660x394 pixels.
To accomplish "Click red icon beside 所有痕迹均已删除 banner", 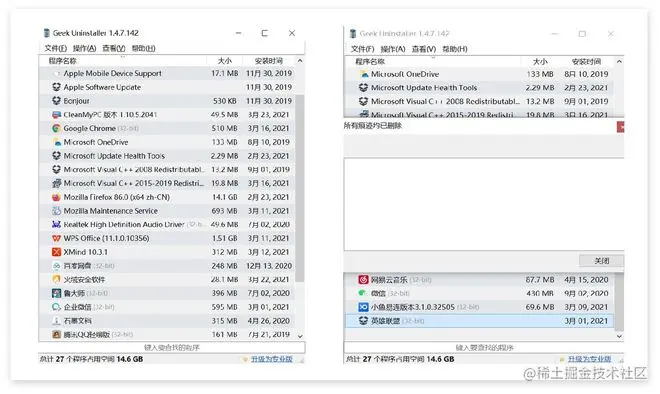I will (x=620, y=127).
